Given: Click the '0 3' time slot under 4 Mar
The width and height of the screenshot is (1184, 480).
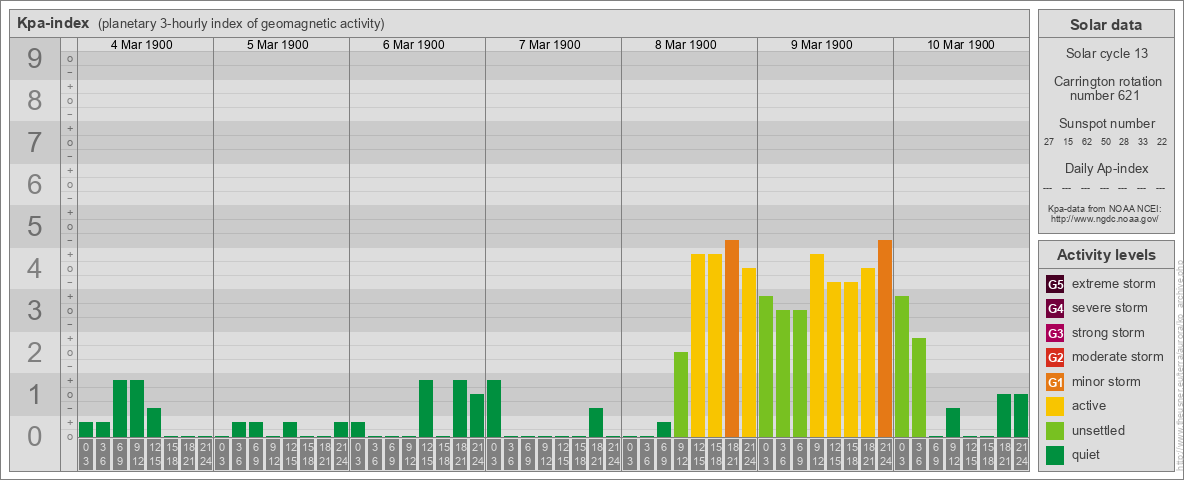Looking at the screenshot, I should click(86, 455).
